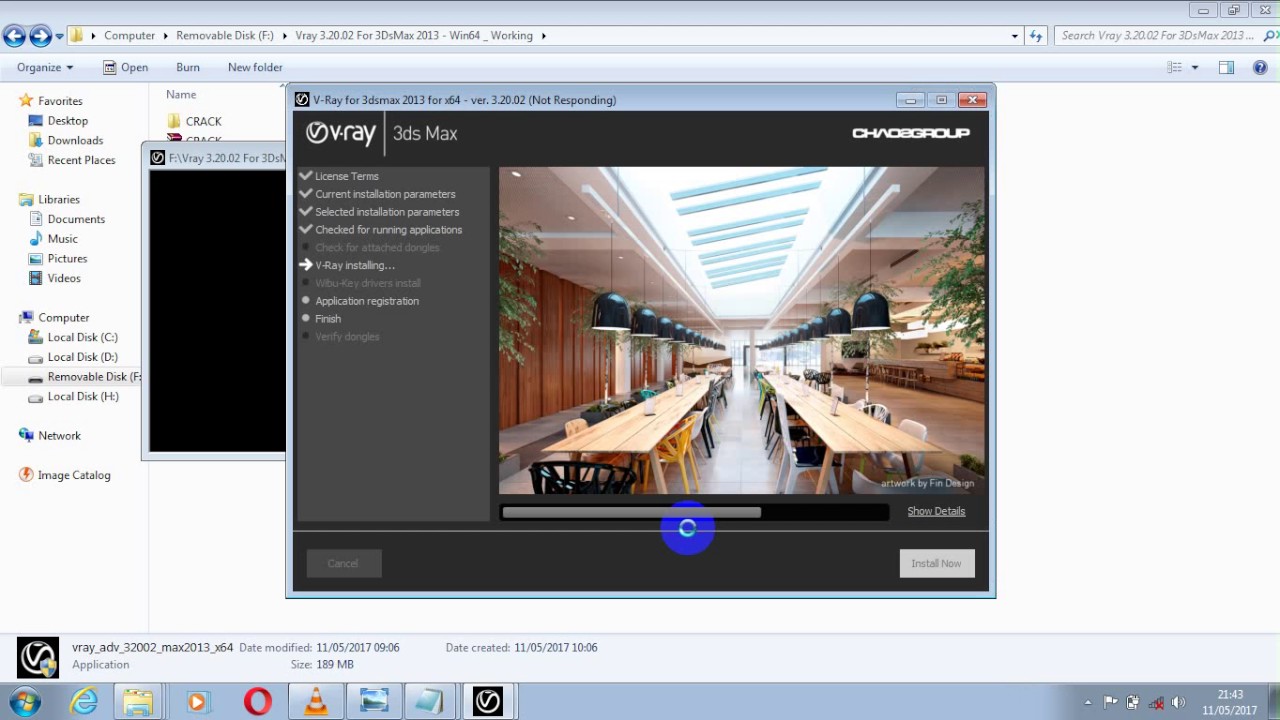The image size is (1280, 720).
Task: Open Local Disk (H:)
Action: pyautogui.click(x=82, y=396)
